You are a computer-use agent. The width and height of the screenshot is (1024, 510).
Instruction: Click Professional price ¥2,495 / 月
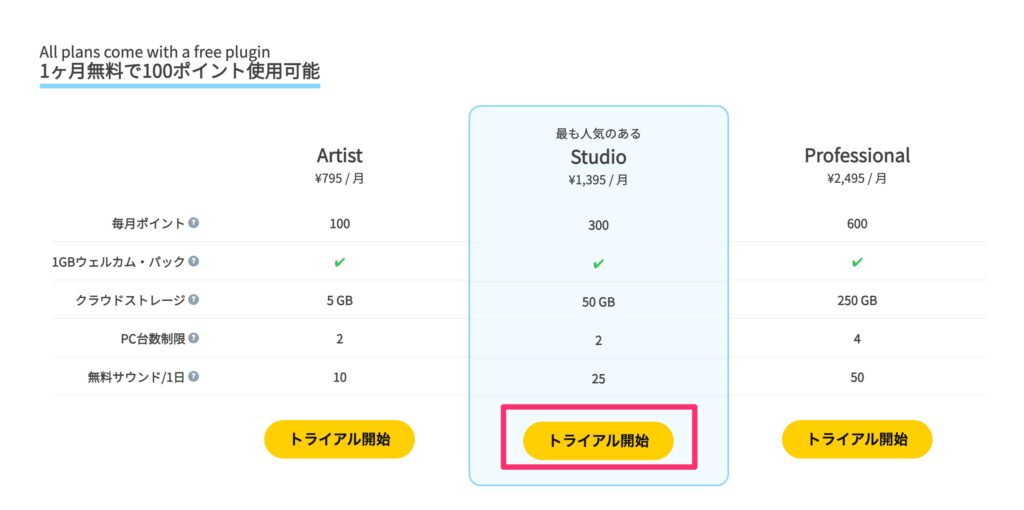857,179
